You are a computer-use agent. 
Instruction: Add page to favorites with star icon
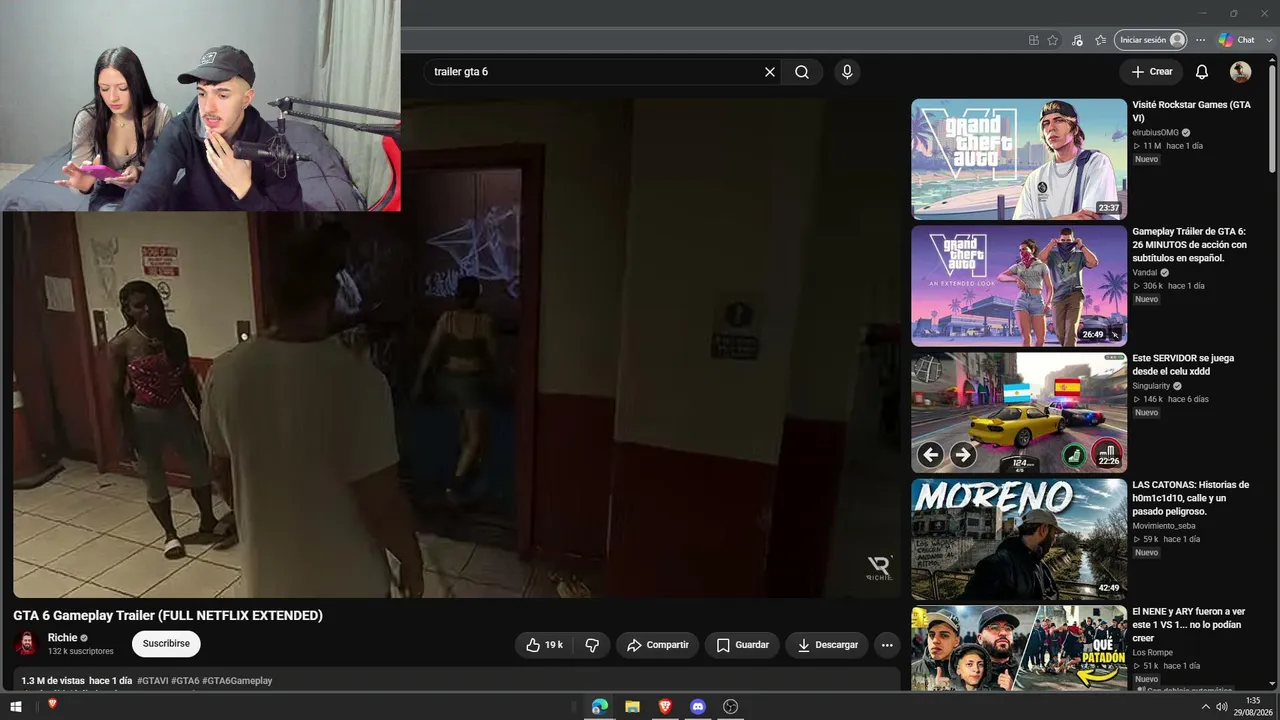click(1053, 40)
